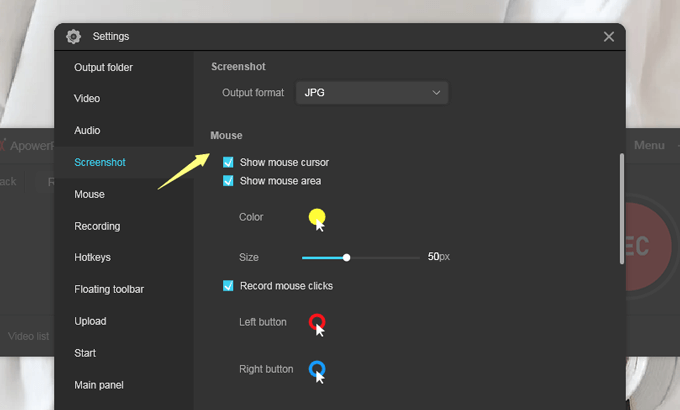Close the Settings dialog

tap(608, 37)
